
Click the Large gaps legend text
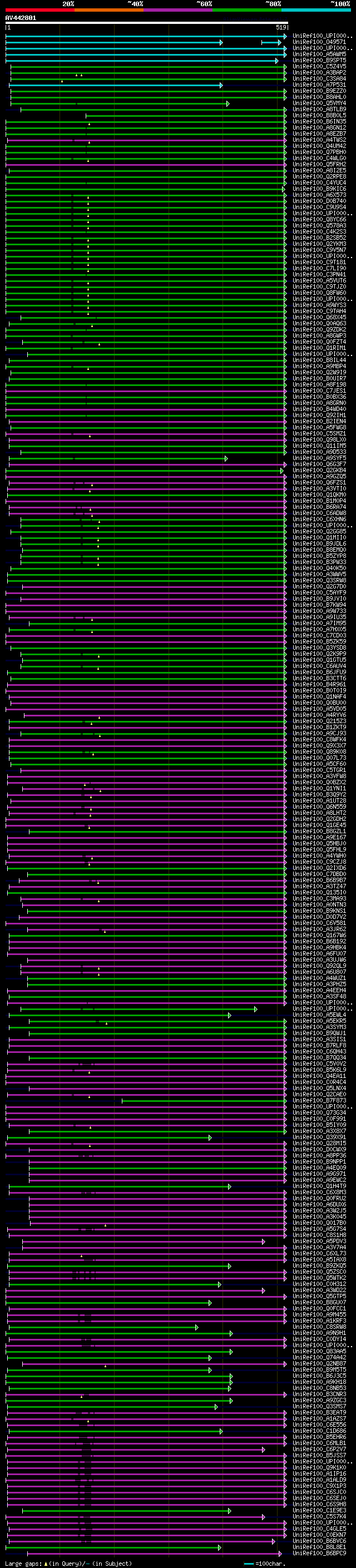[x=68, y=1563]
